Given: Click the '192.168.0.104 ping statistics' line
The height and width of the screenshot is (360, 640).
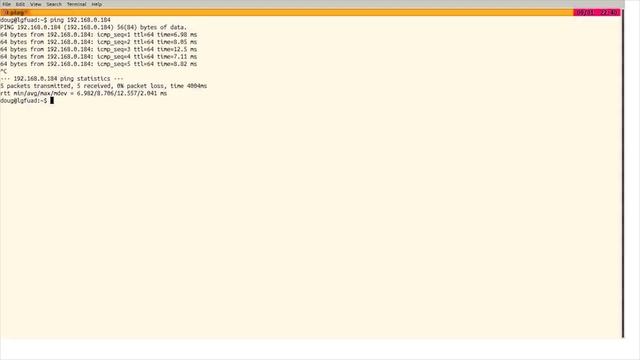Looking at the screenshot, I should (x=62, y=78).
